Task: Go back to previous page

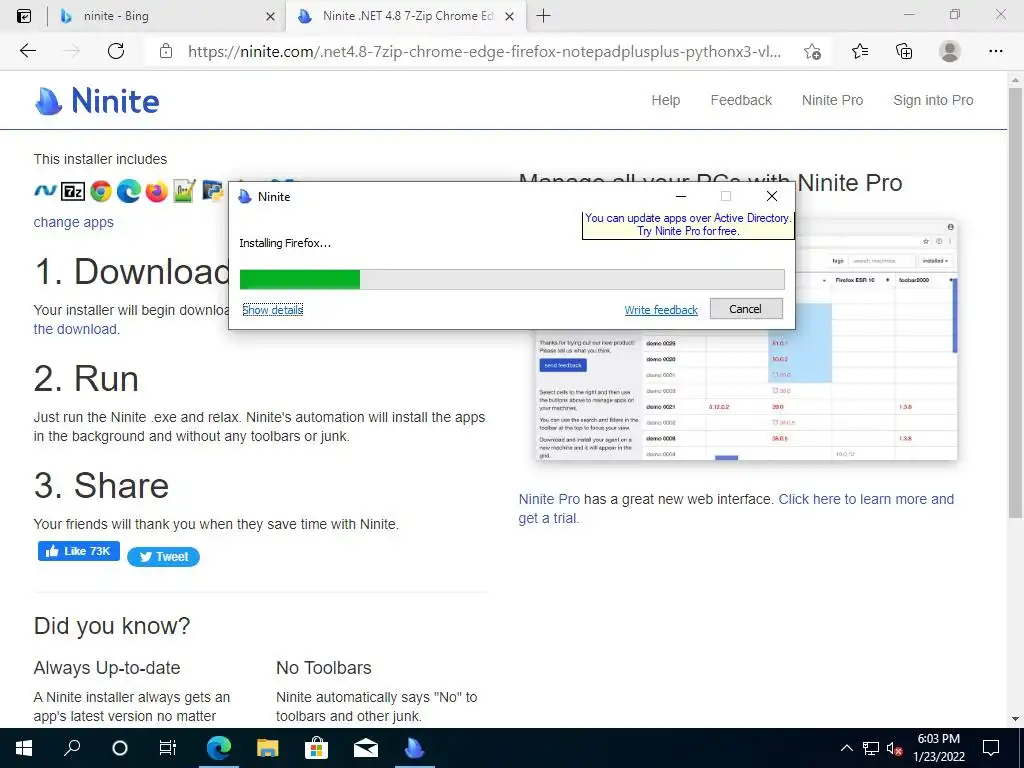Action: pos(27,51)
